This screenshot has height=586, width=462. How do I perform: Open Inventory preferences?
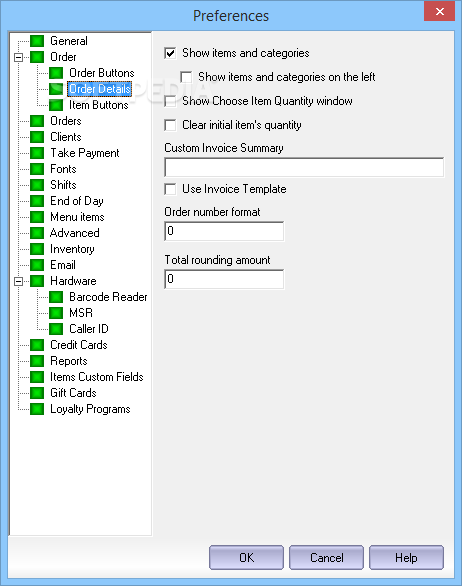pos(72,249)
